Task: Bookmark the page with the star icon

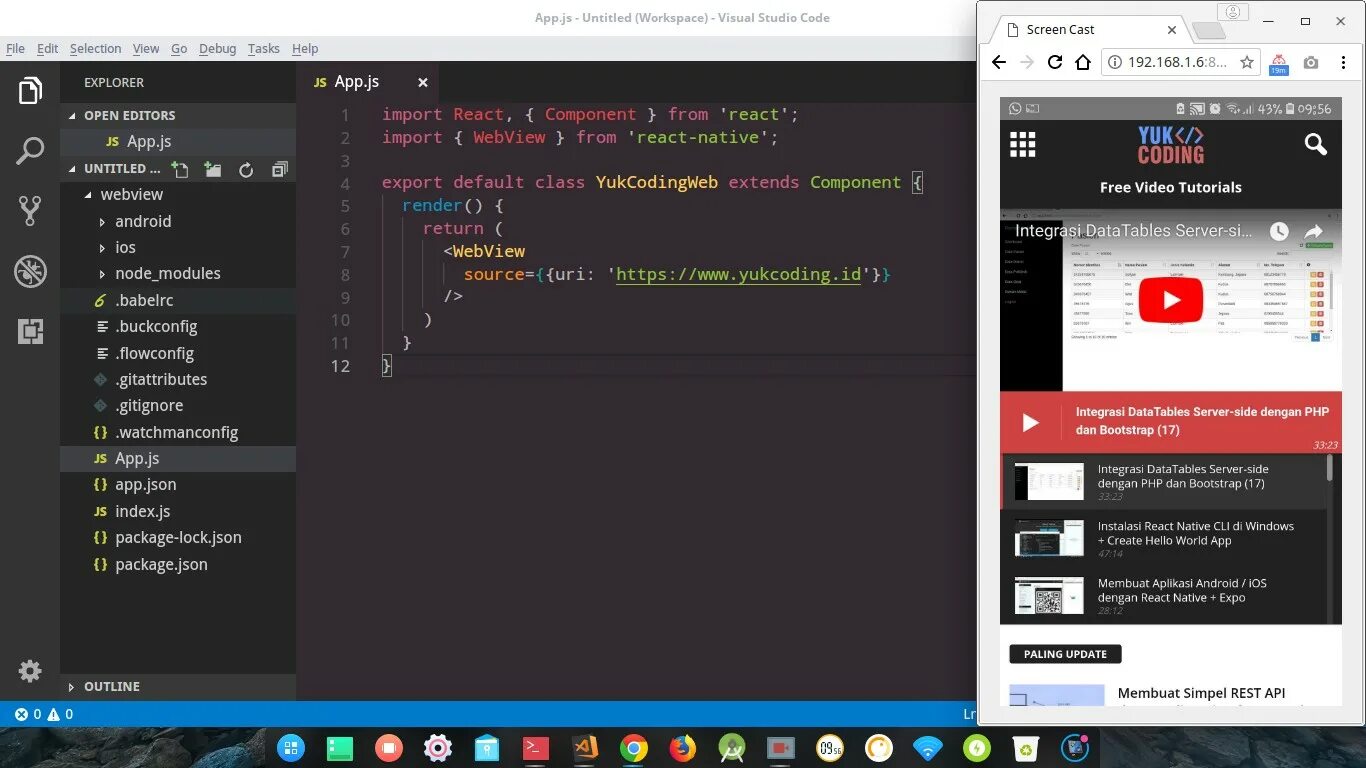Action: (x=1246, y=62)
